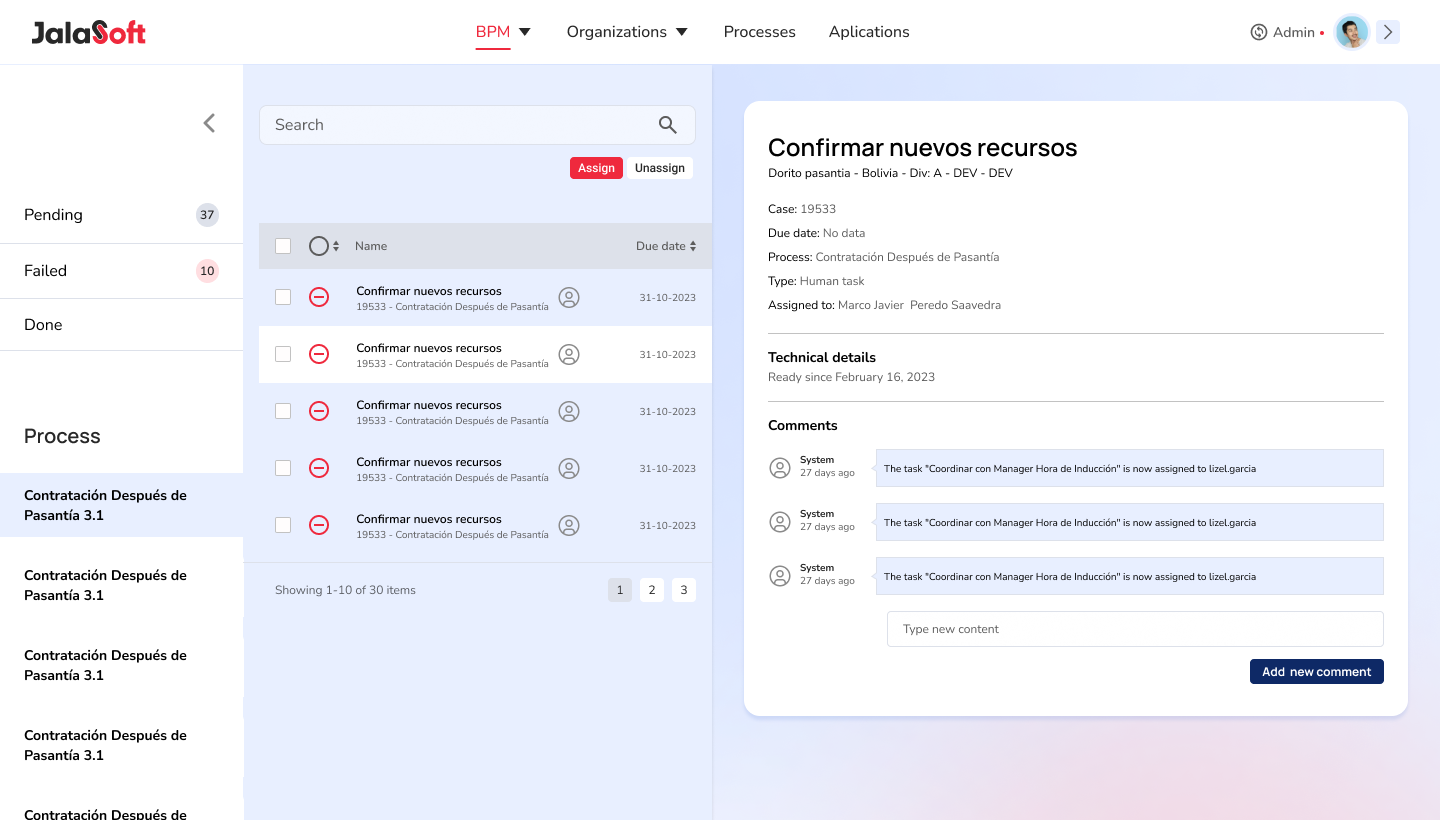The width and height of the screenshot is (1440, 820).
Task: Click the red status icon in highlighted row
Action: point(319,354)
